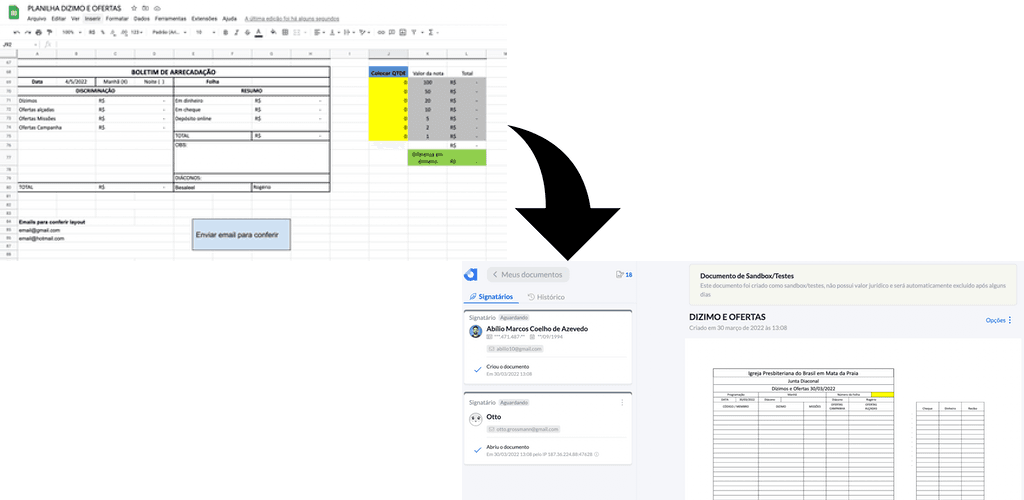Undo the last action in Sheets
Viewport: 1024px width, 500px height.
click(17, 32)
